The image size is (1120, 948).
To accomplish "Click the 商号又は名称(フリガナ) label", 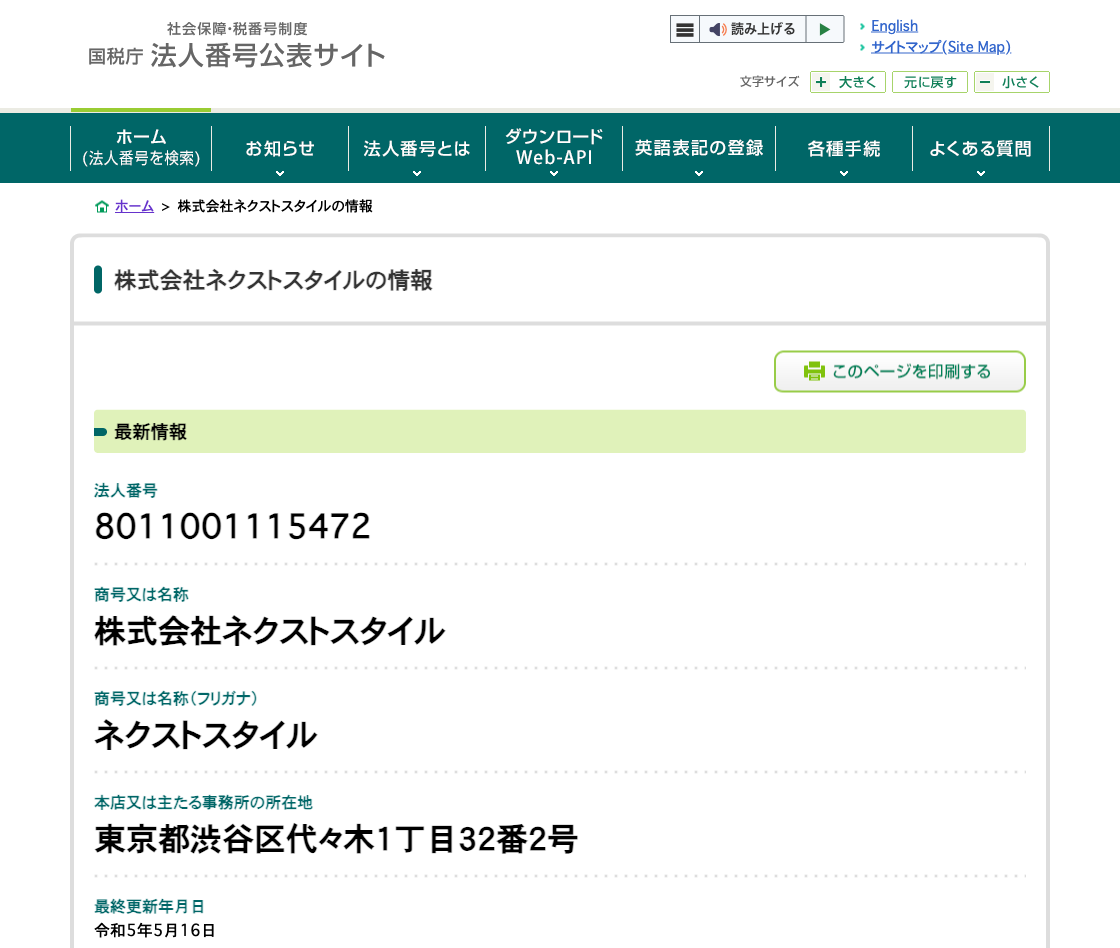I will [176, 698].
